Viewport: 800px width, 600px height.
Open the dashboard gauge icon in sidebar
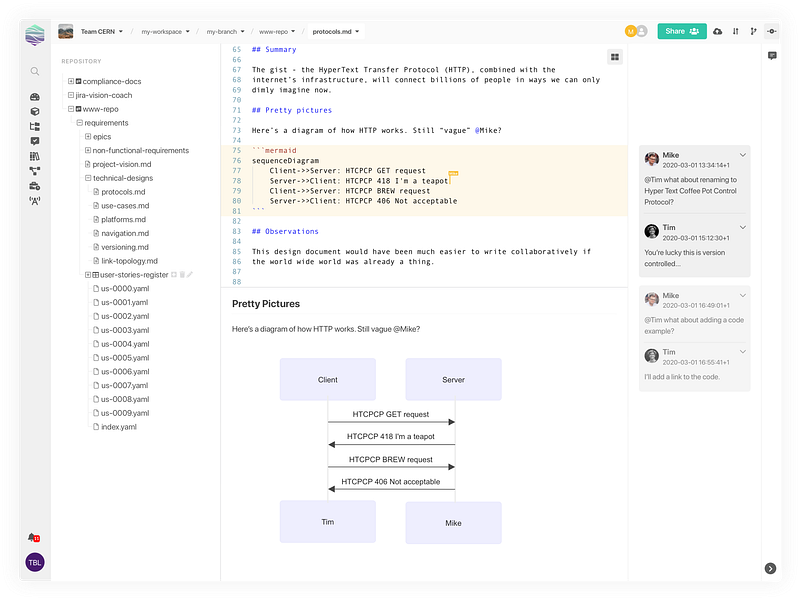point(35,97)
